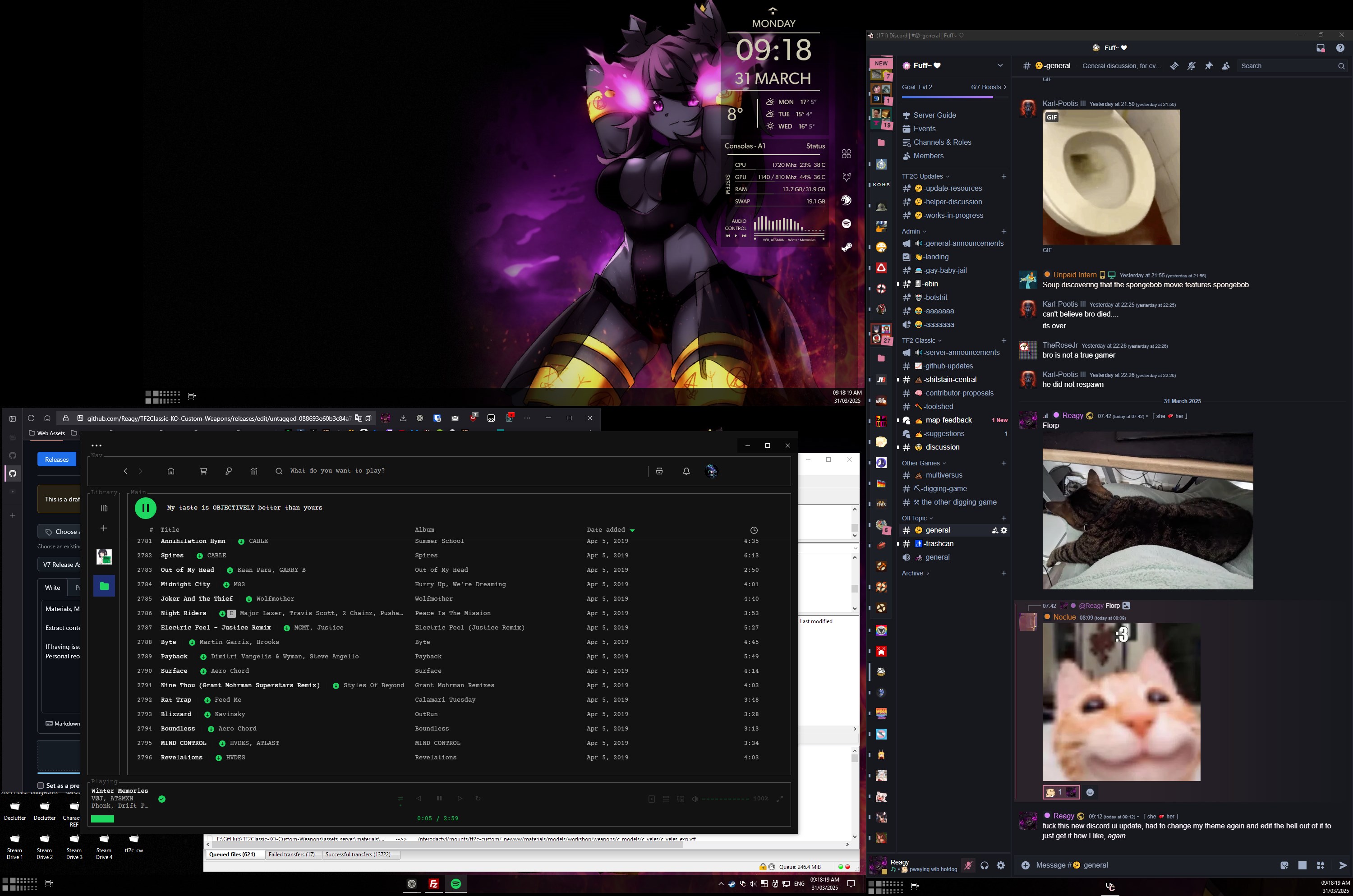The image size is (1353, 896).
Task: Collapse the TF2C Updates category
Action: 925,177
